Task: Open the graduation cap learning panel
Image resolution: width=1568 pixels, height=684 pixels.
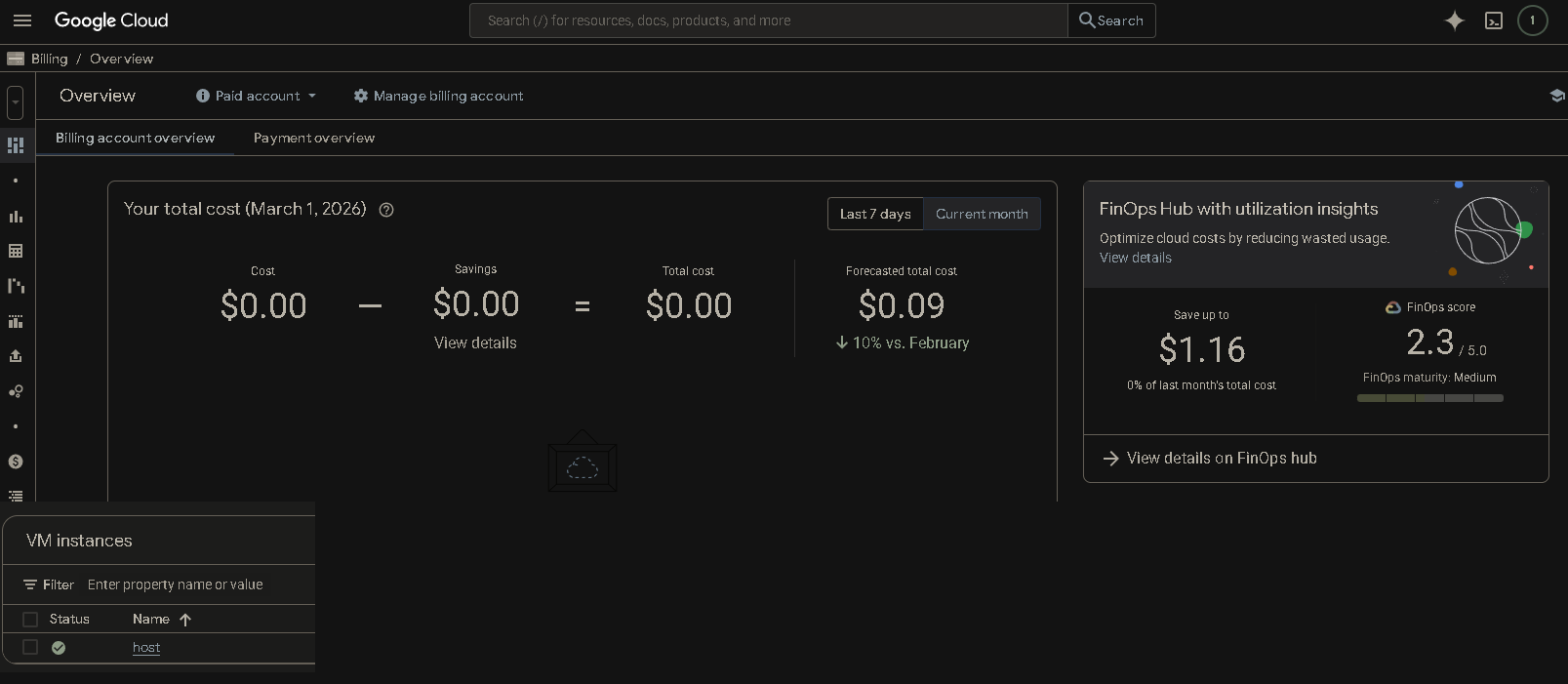Action: (1556, 96)
